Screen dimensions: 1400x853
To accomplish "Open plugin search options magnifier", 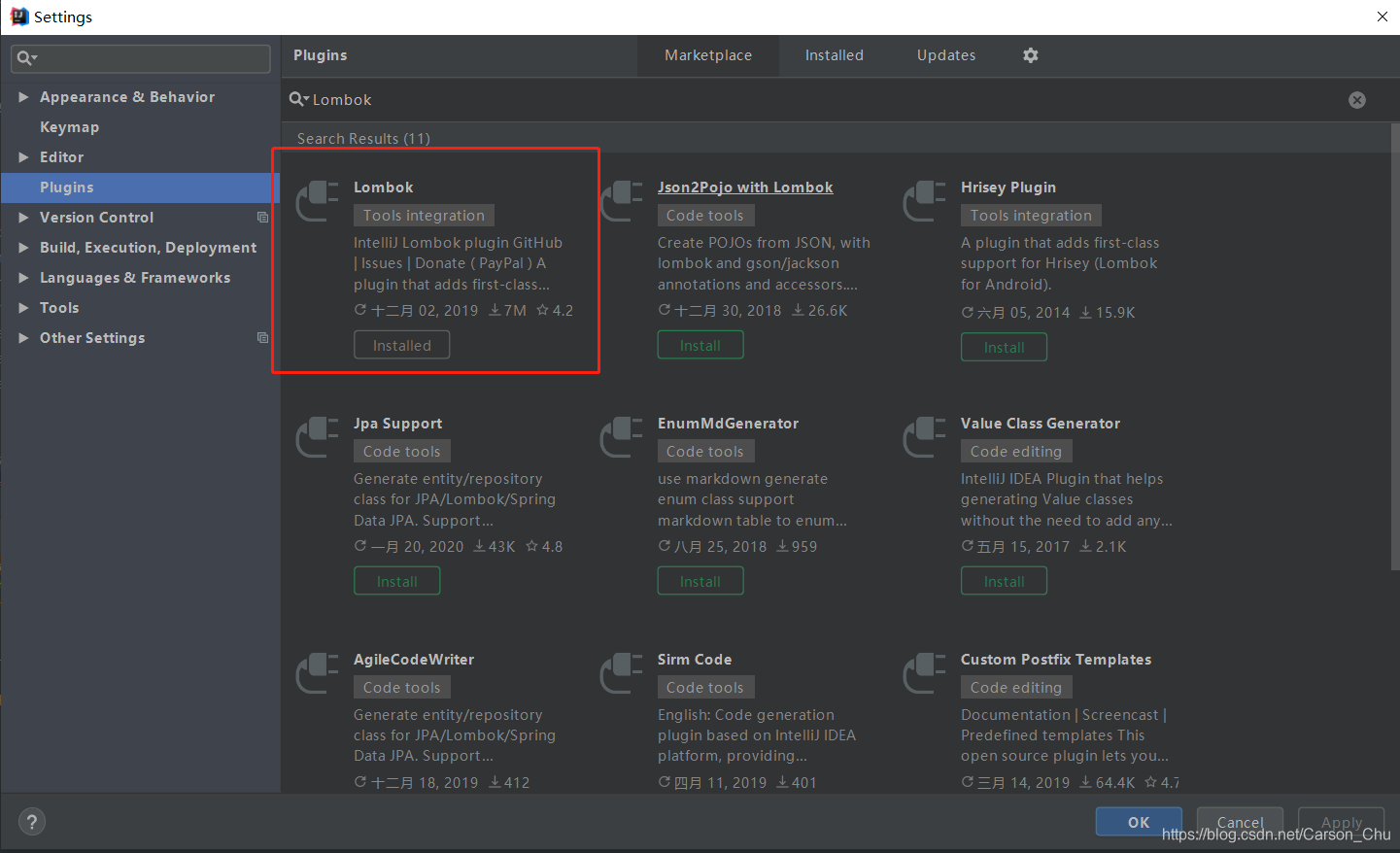I will pyautogui.click(x=299, y=99).
